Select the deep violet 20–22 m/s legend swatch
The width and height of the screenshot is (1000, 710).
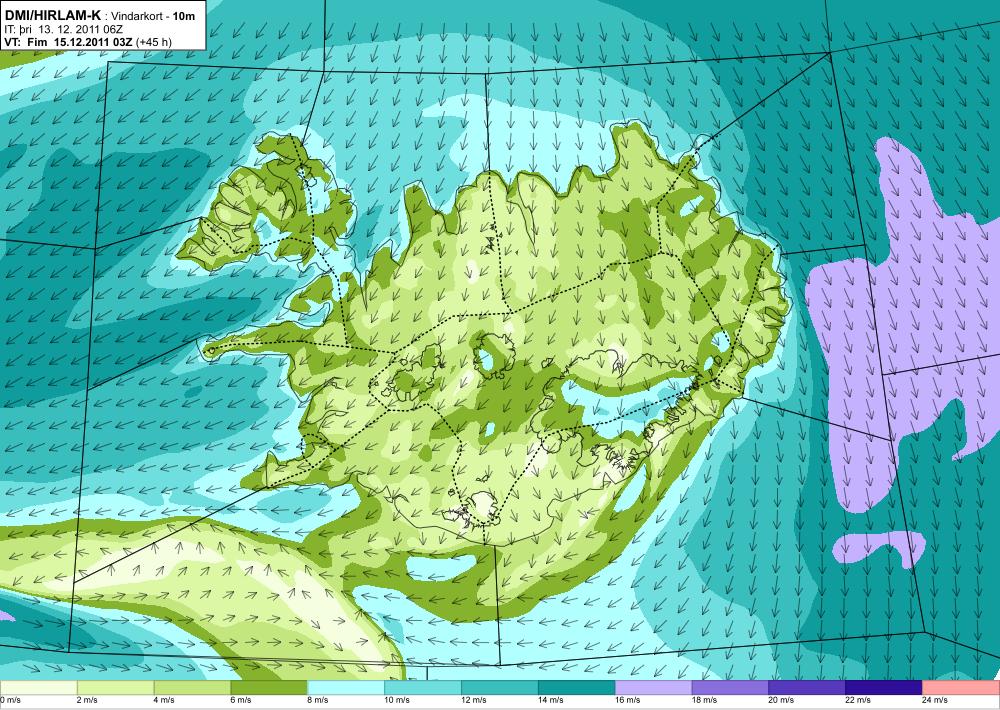click(807, 688)
